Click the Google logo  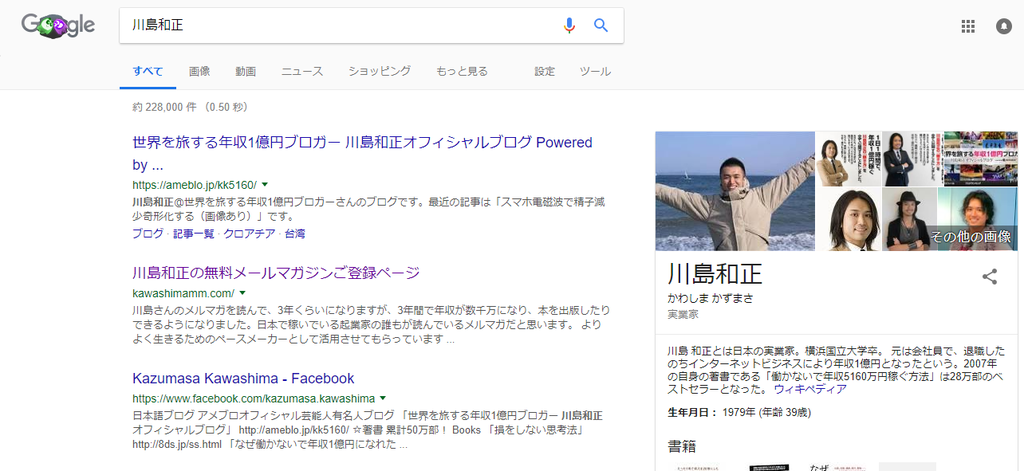58,26
